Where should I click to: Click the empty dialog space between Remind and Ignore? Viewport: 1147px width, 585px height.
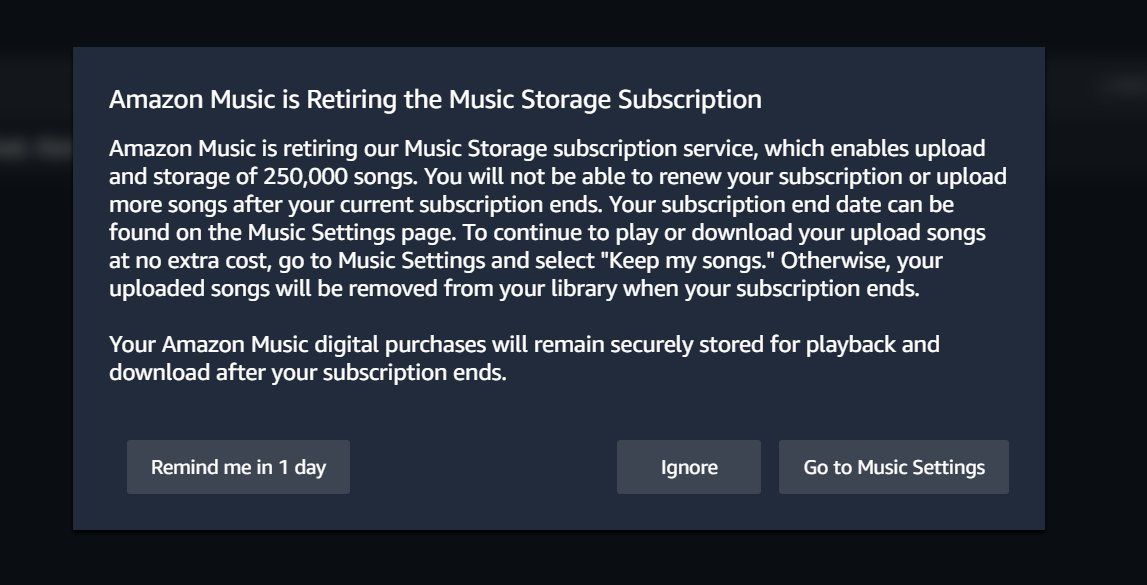coord(484,467)
